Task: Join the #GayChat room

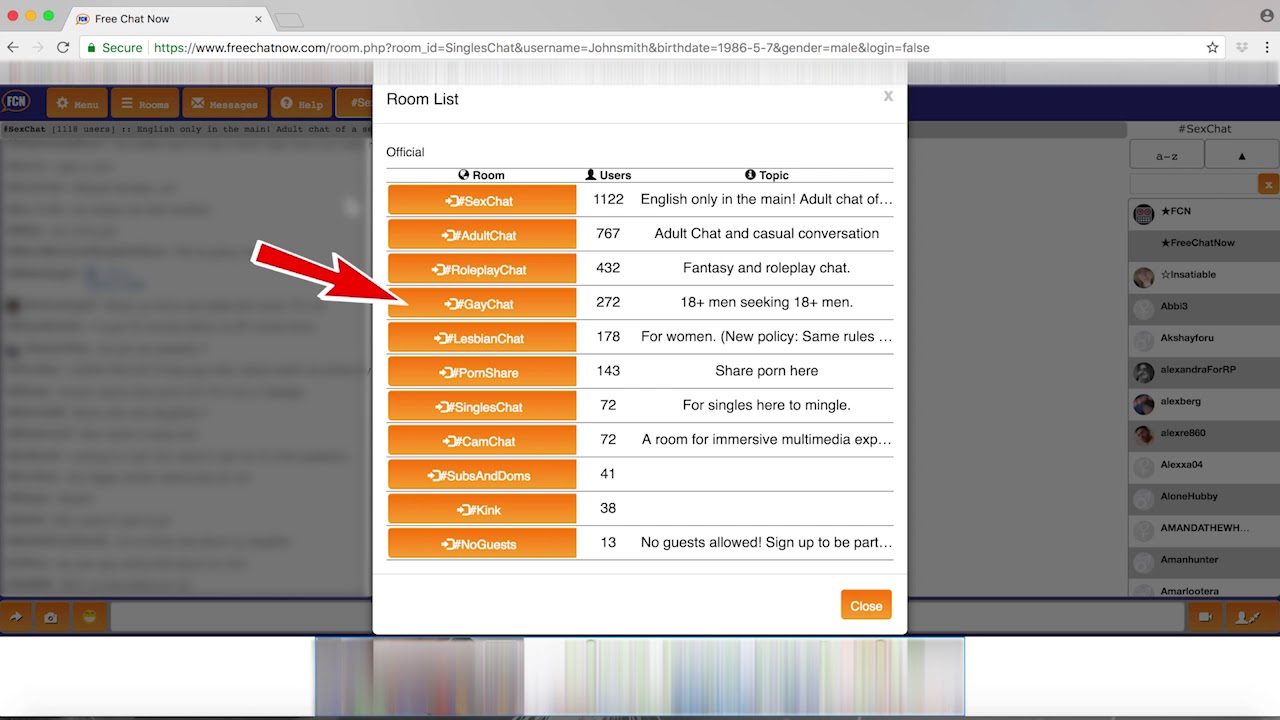Action: point(482,303)
